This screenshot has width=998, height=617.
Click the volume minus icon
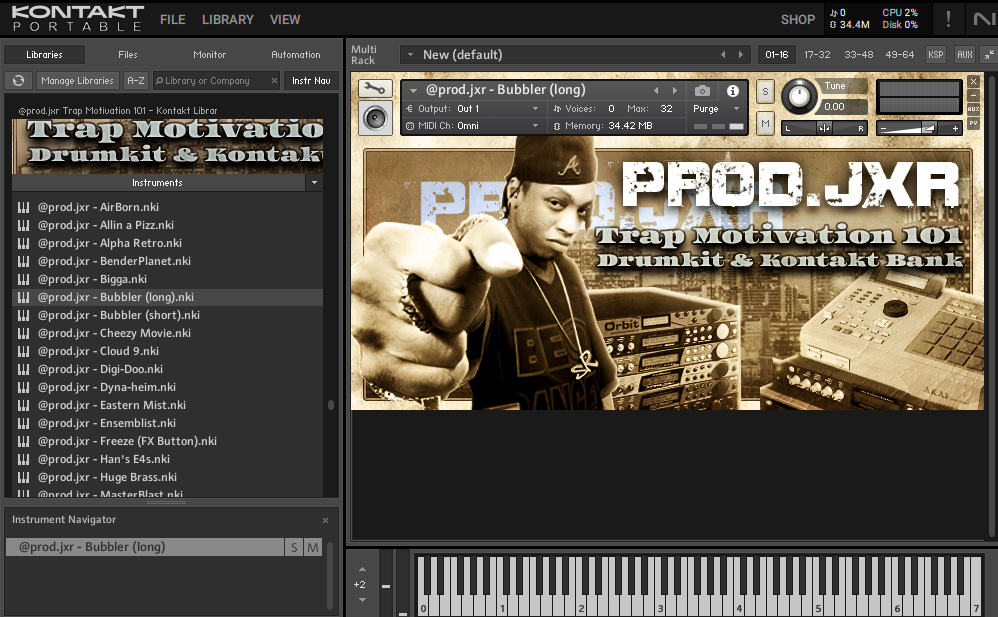click(883, 129)
